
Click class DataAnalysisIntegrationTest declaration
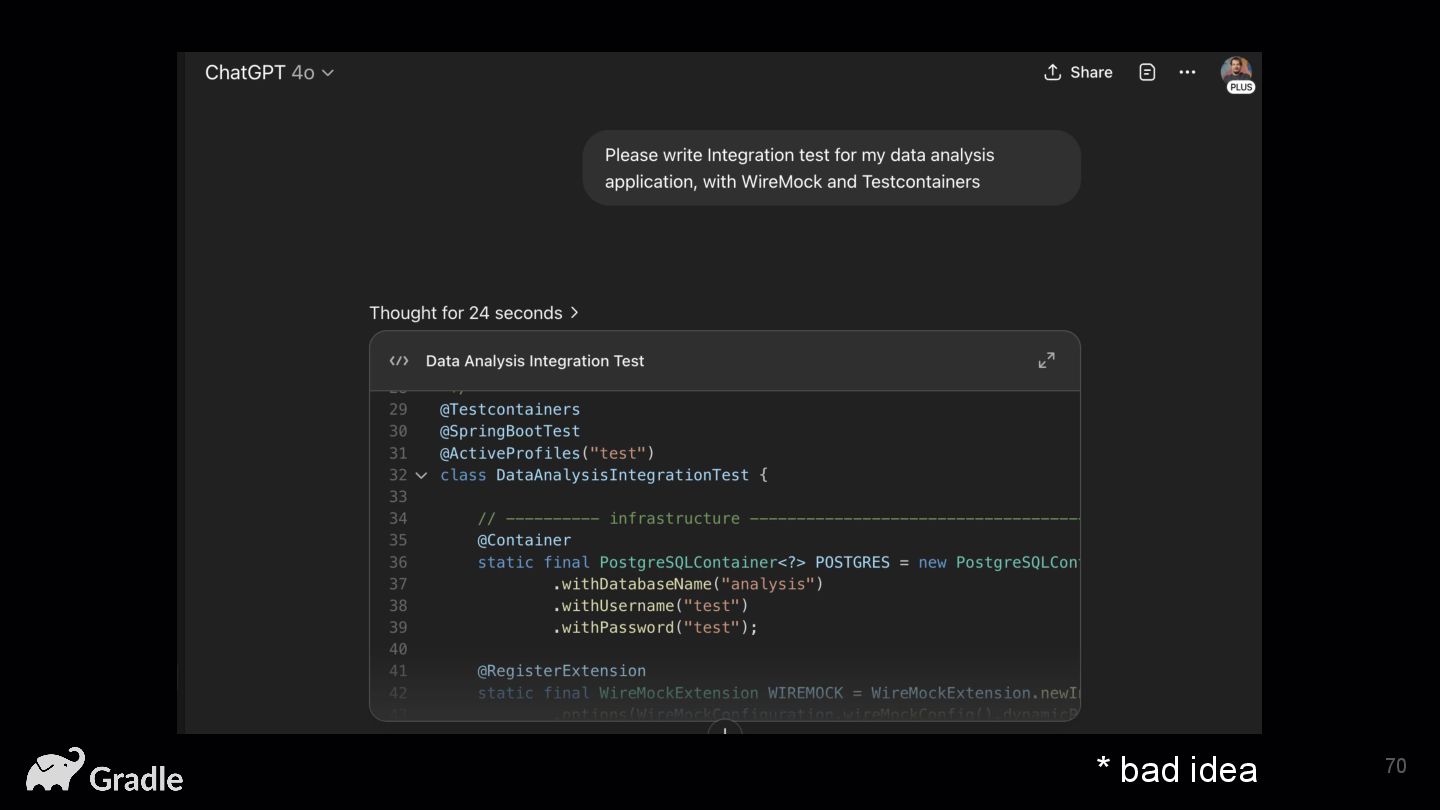point(604,475)
